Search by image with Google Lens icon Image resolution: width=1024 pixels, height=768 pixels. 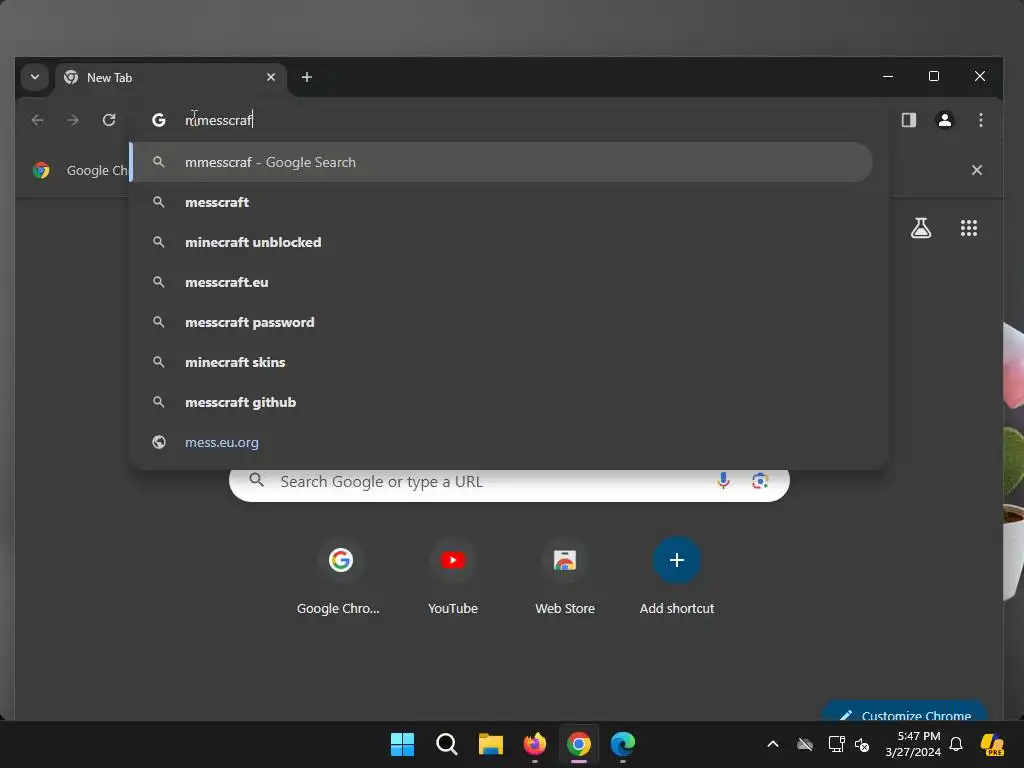pyautogui.click(x=760, y=481)
